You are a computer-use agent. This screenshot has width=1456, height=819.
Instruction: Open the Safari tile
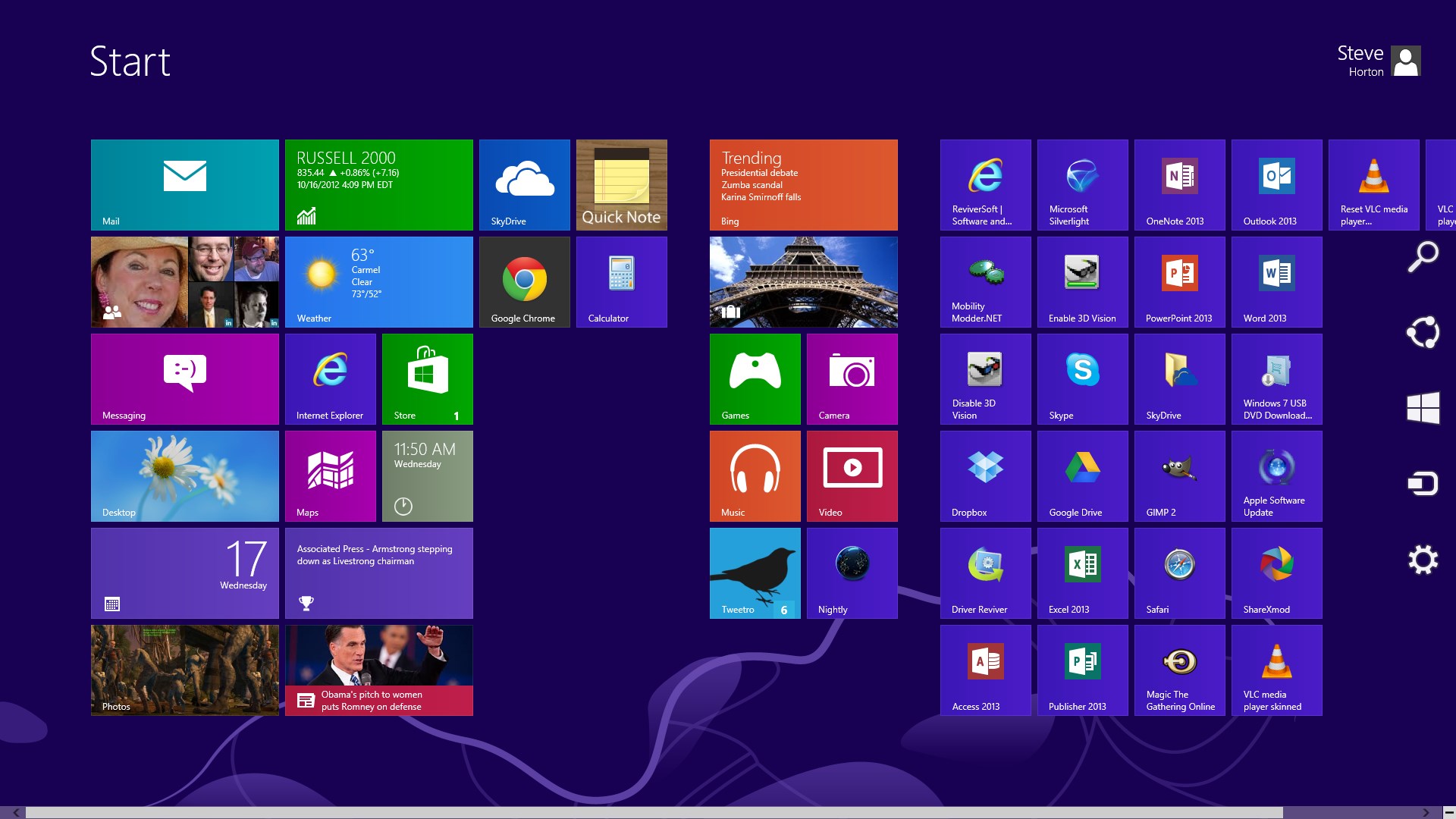1180,573
